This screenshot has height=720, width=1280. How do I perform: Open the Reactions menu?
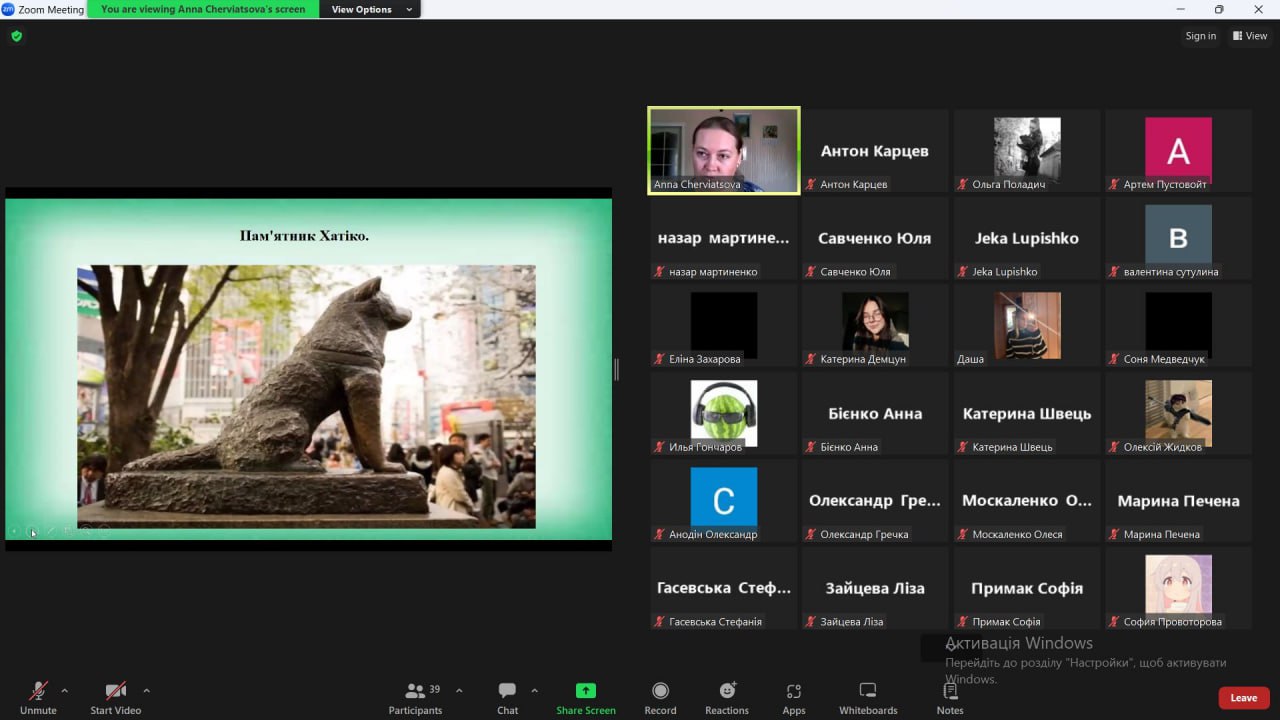tap(727, 691)
